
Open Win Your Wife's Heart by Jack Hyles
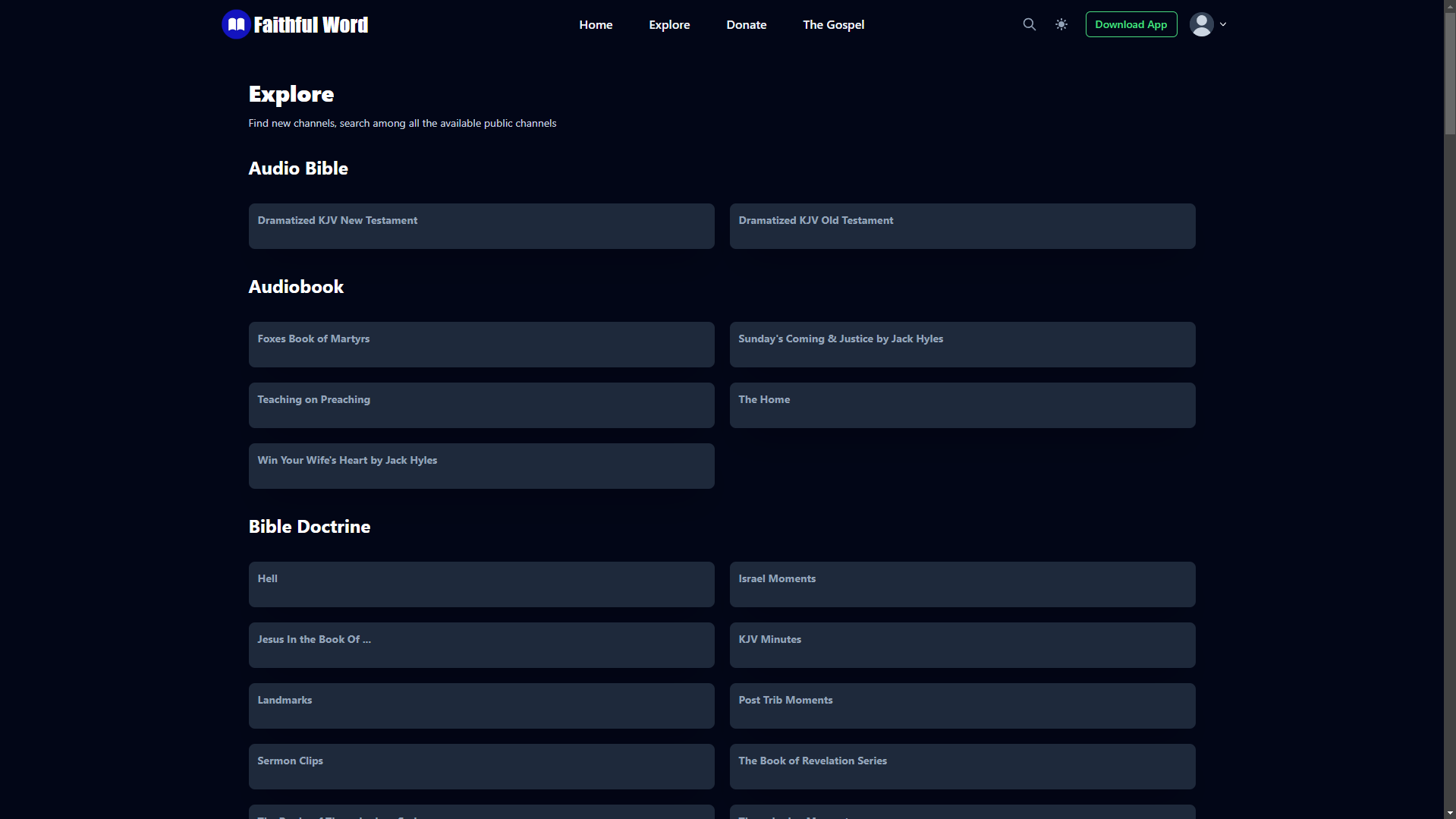point(481,466)
